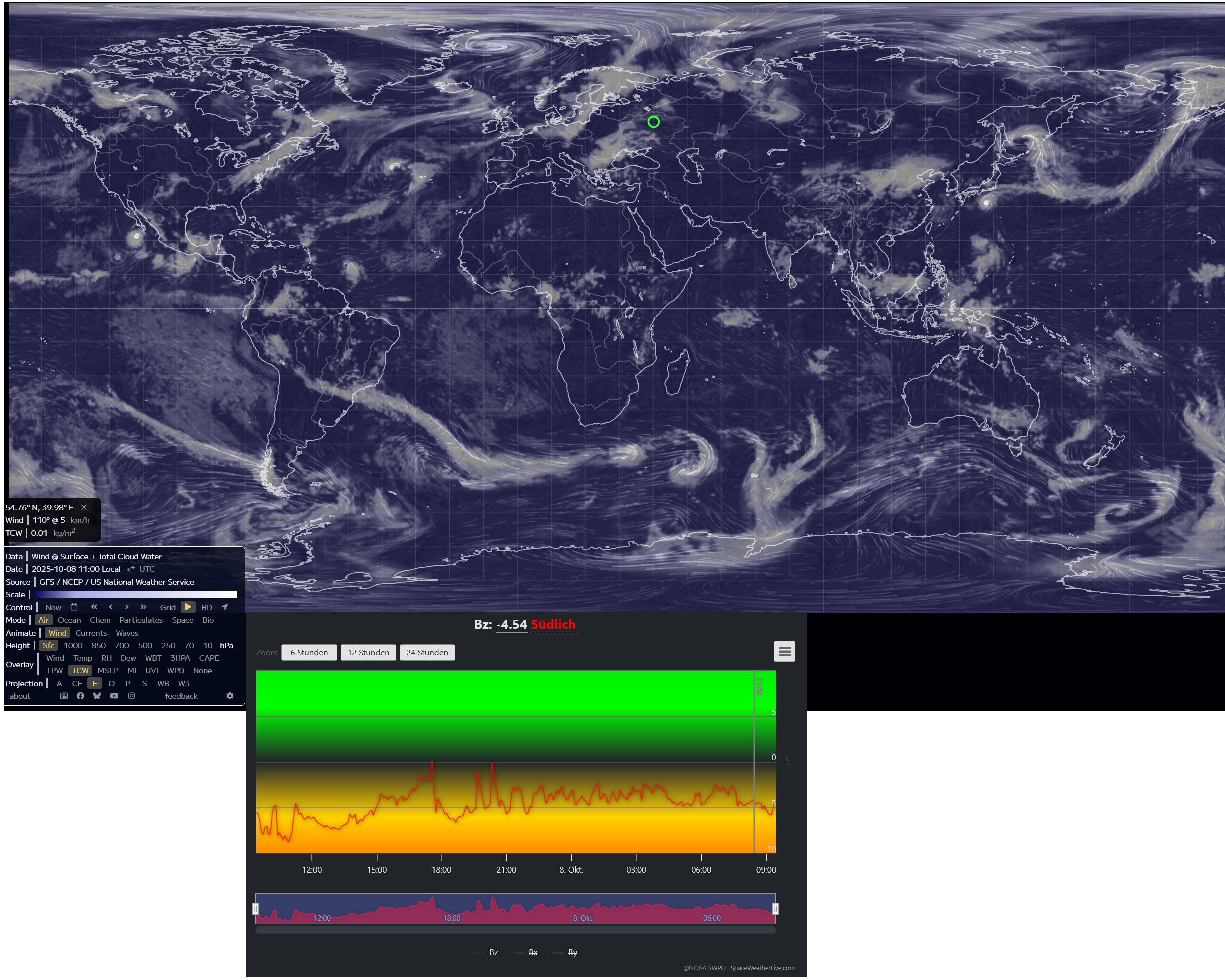
Task: Close the coordinates info with X
Action: [x=84, y=507]
